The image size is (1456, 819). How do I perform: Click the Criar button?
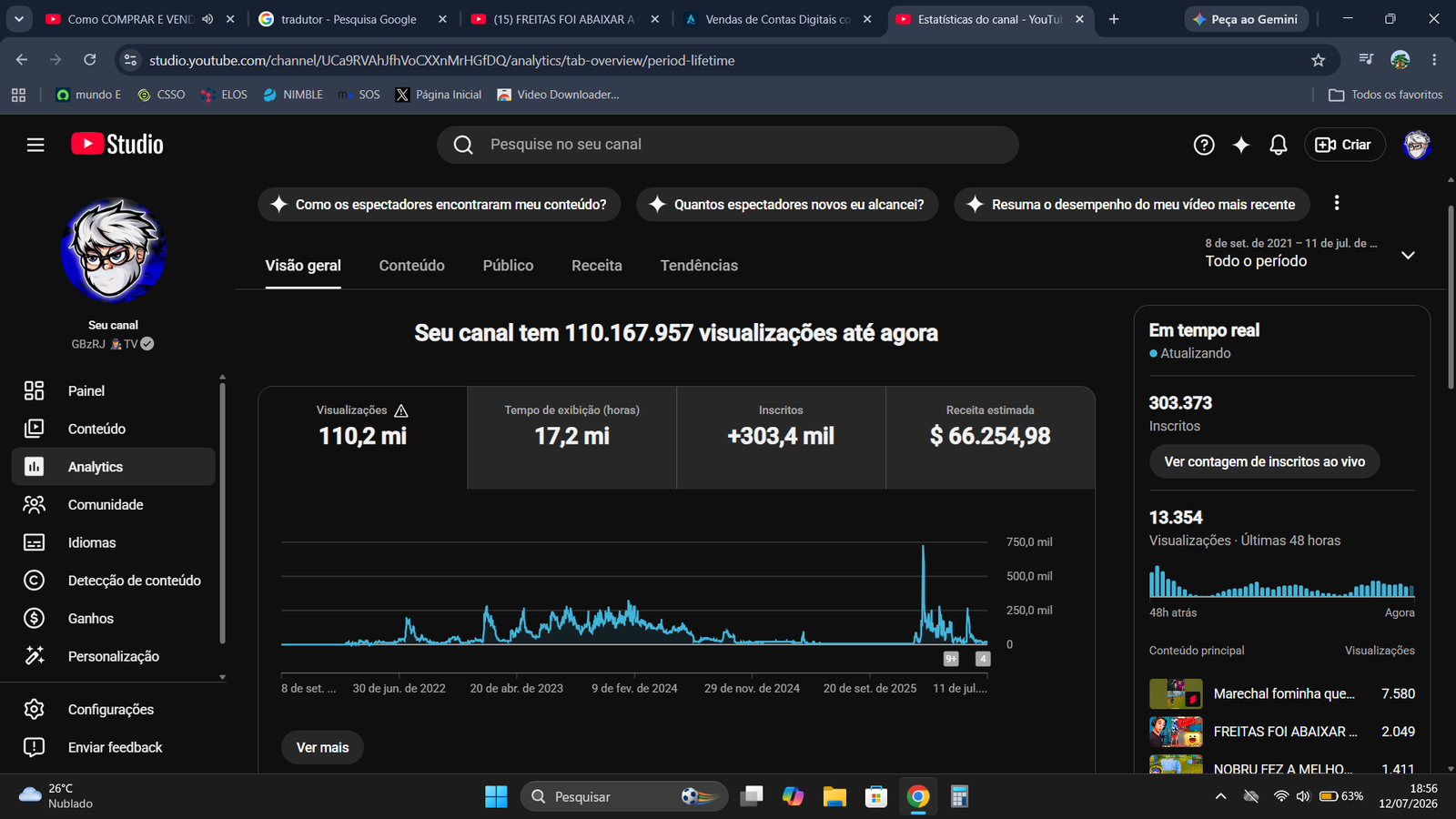(x=1344, y=145)
